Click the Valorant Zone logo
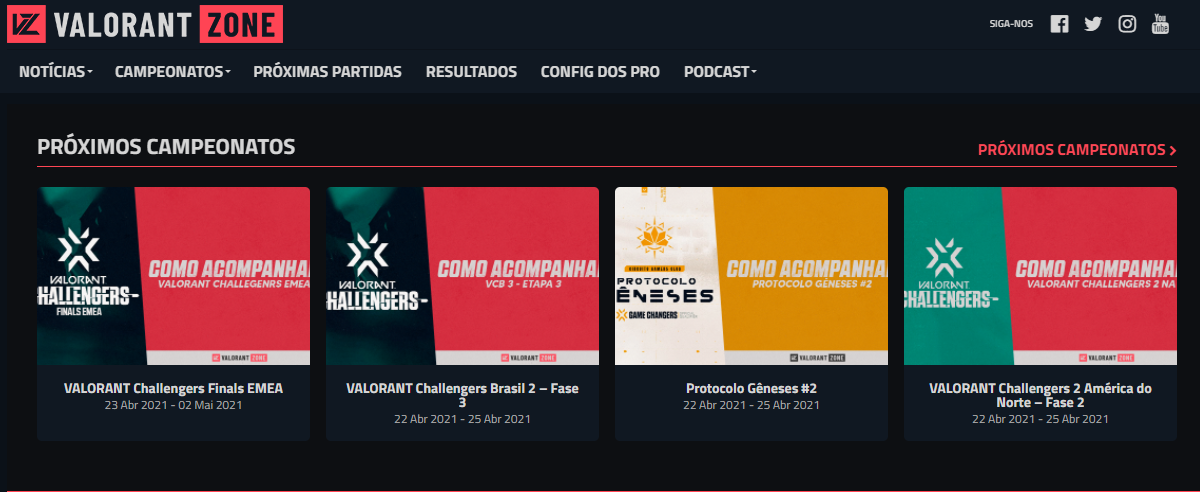 pyautogui.click(x=144, y=24)
